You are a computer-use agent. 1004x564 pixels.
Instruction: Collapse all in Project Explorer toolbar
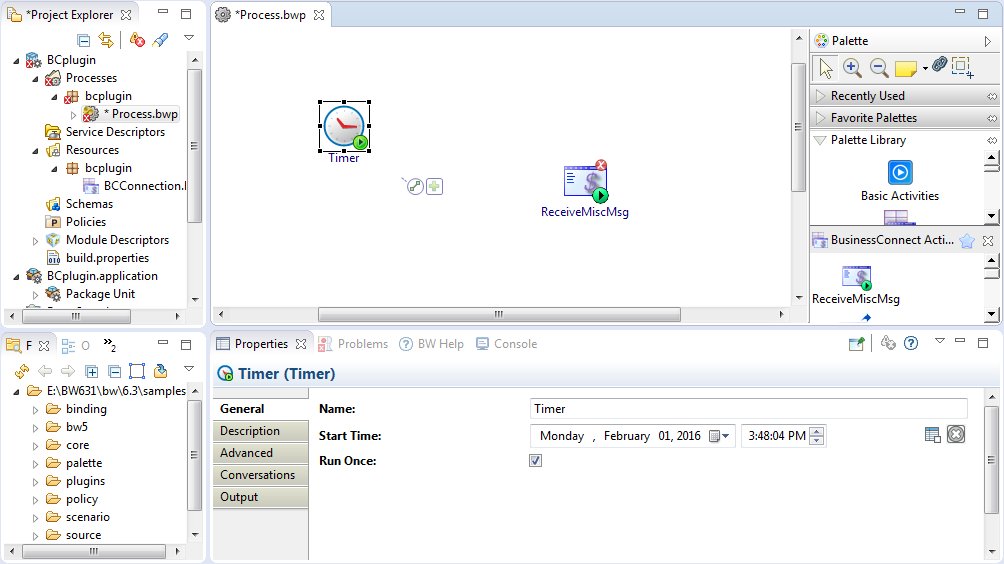[x=83, y=40]
